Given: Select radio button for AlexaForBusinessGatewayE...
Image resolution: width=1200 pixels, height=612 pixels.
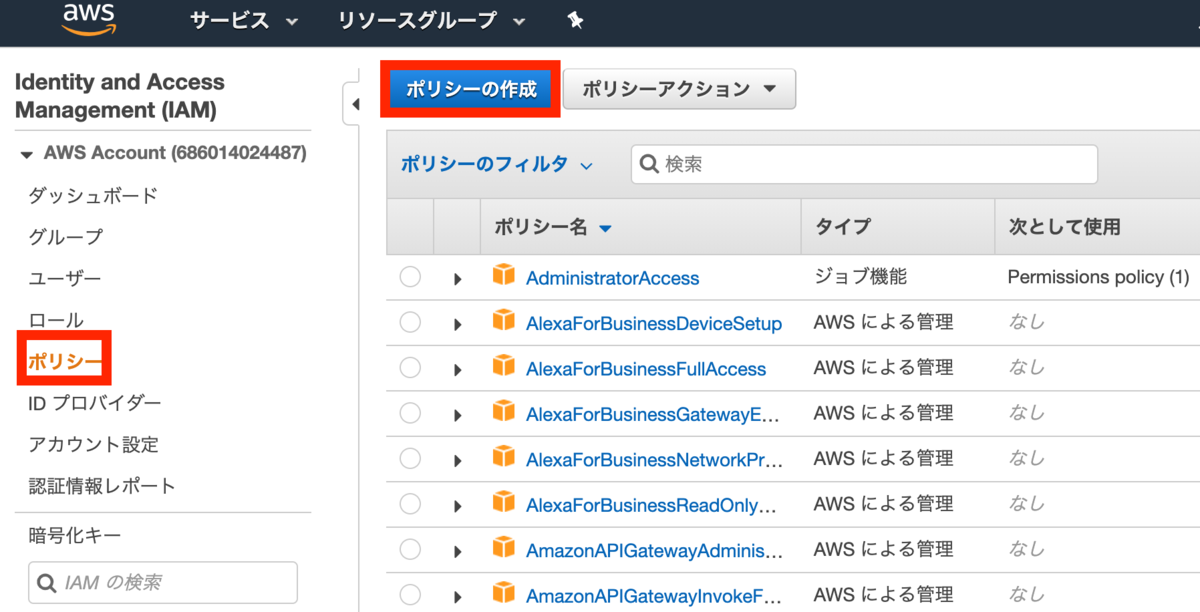Looking at the screenshot, I should 410,413.
